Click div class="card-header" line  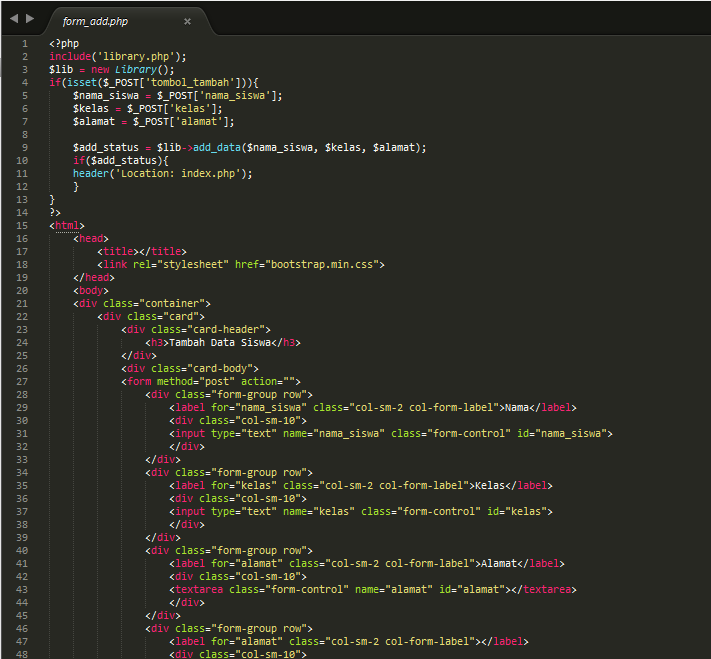(196, 330)
